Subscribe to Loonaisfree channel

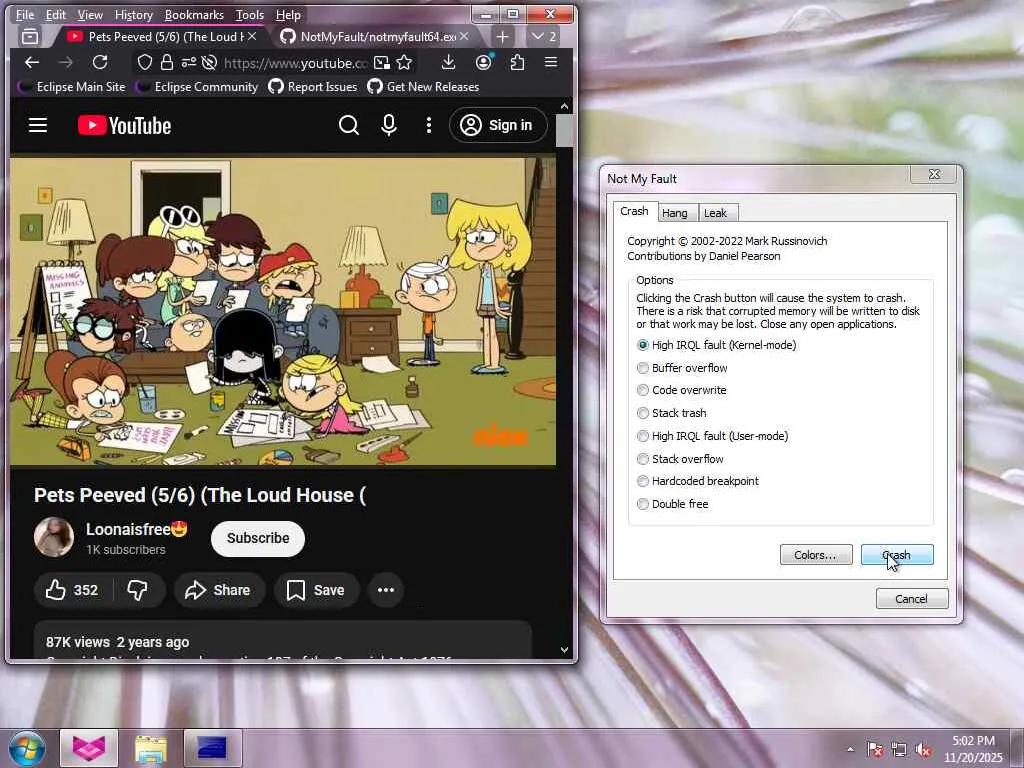(x=258, y=538)
